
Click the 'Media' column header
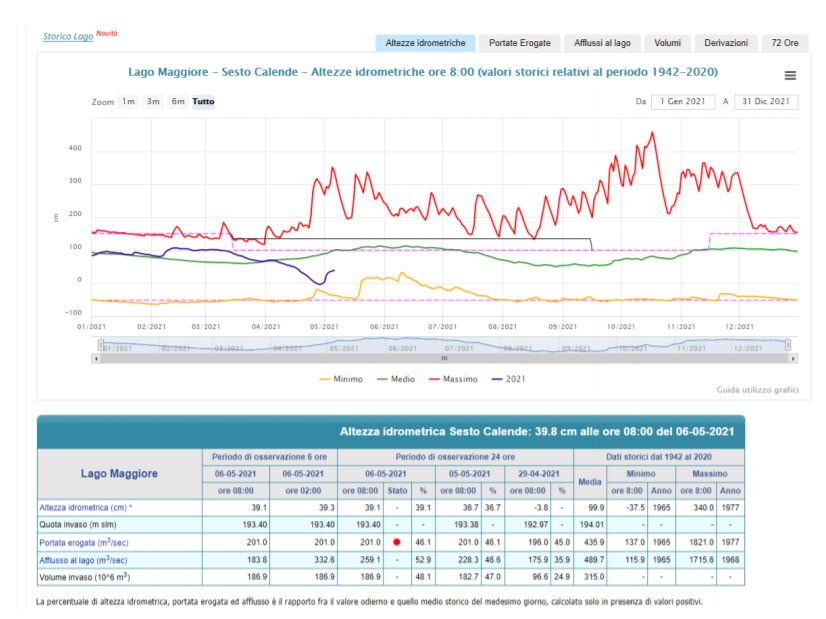(x=590, y=482)
